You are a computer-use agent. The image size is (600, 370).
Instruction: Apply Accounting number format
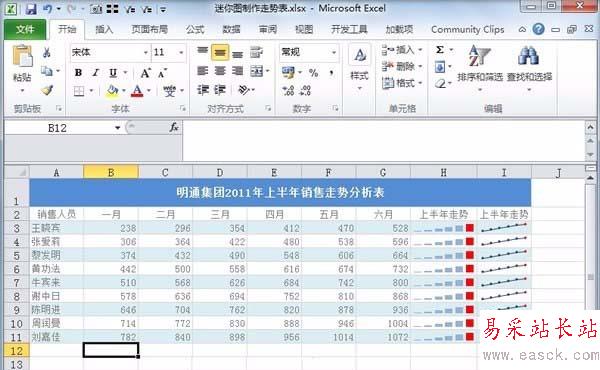tap(288, 72)
